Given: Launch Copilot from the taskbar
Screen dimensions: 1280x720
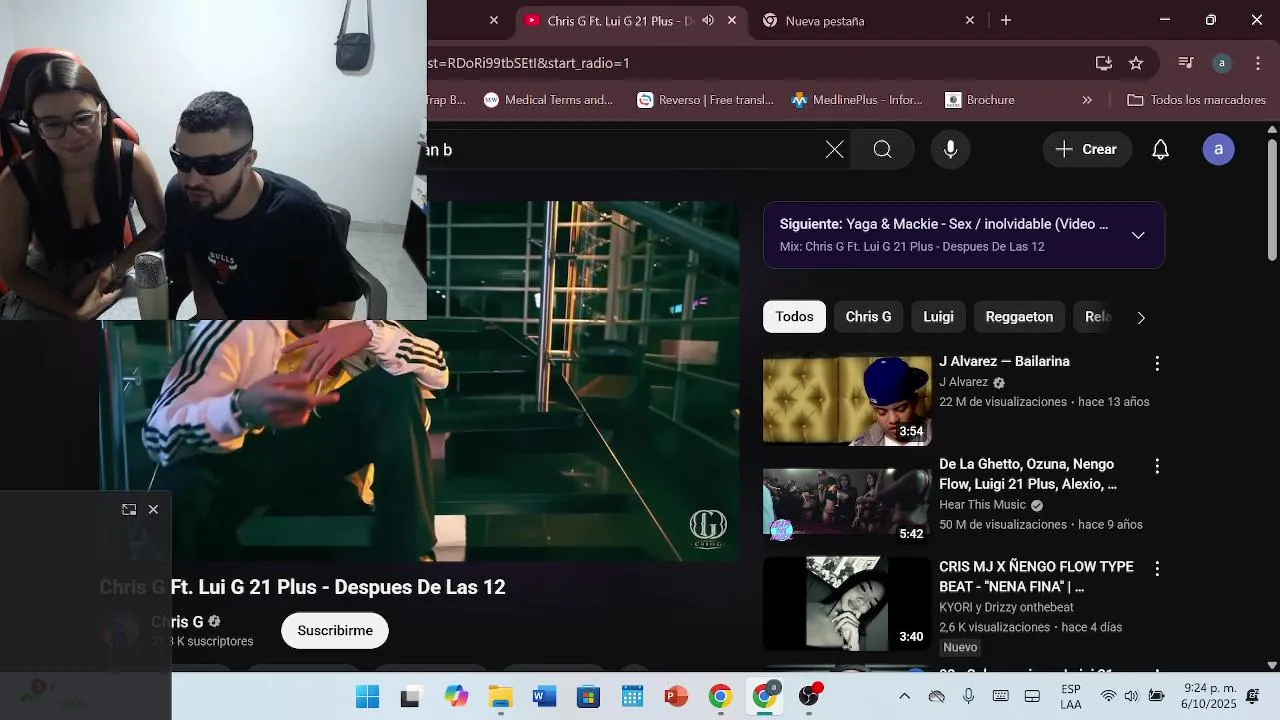Looking at the screenshot, I should (456, 696).
